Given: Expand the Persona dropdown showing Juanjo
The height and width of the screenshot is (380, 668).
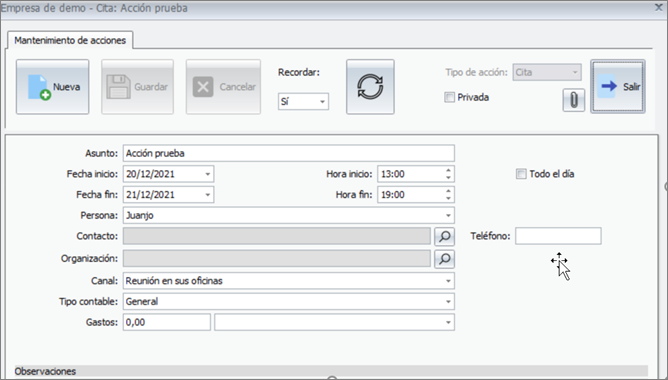Looking at the screenshot, I should click(x=448, y=216).
